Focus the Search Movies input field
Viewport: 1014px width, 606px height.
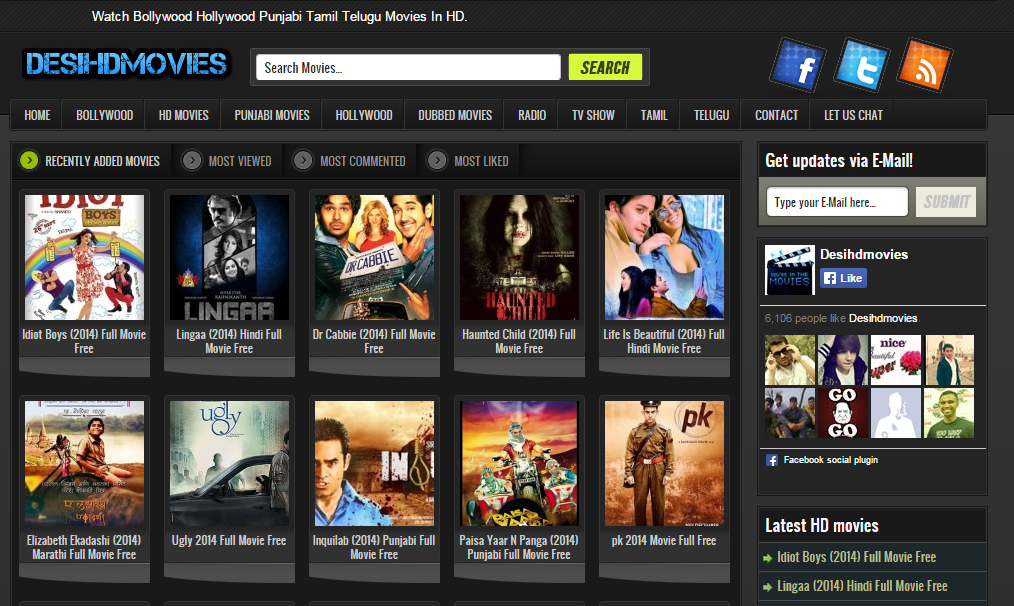[x=408, y=67]
